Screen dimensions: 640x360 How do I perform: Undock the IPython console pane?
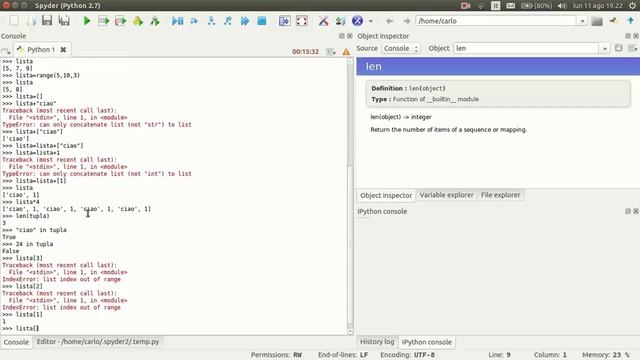coord(628,211)
